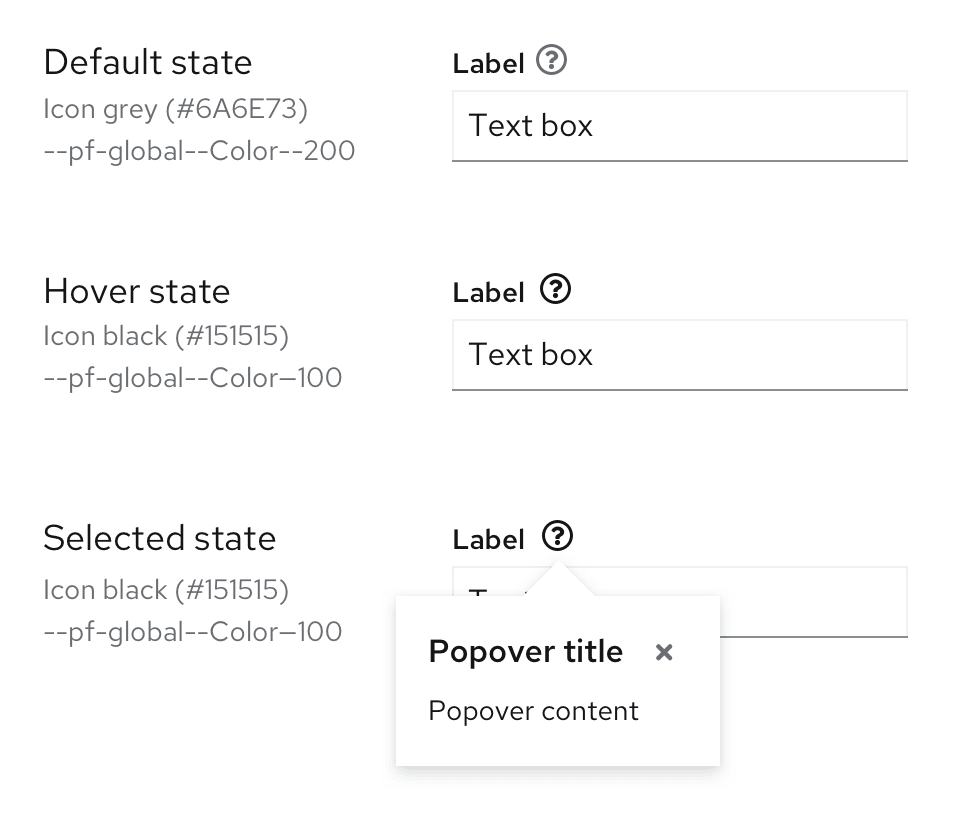Focus the Text box in the Hover state row
The height and width of the screenshot is (824, 962).
pyautogui.click(x=679, y=355)
